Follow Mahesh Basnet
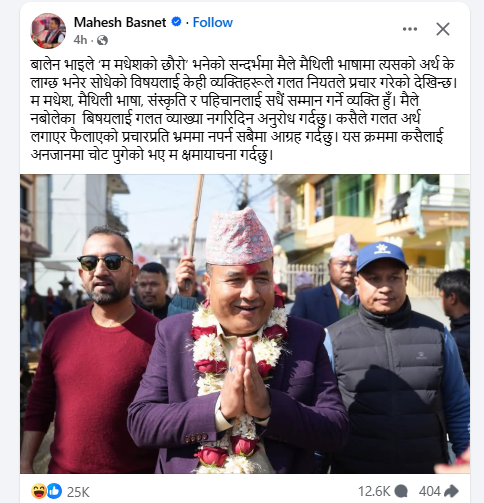 (212, 22)
